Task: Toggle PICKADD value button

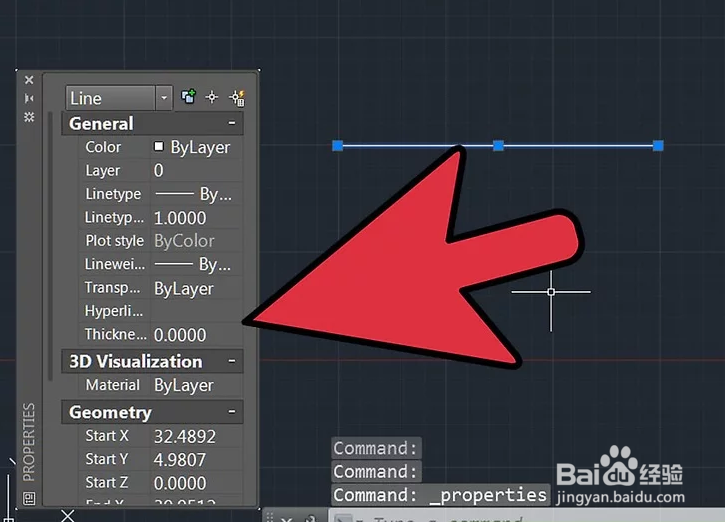Action: coord(188,97)
